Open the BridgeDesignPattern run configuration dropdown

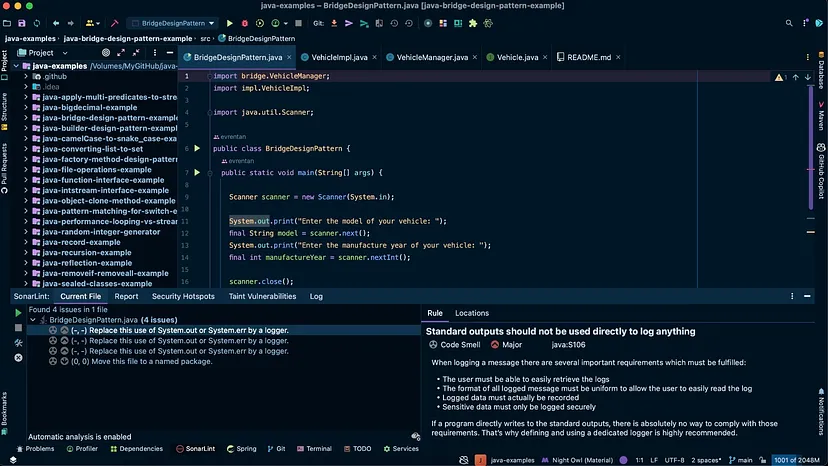tap(173, 23)
